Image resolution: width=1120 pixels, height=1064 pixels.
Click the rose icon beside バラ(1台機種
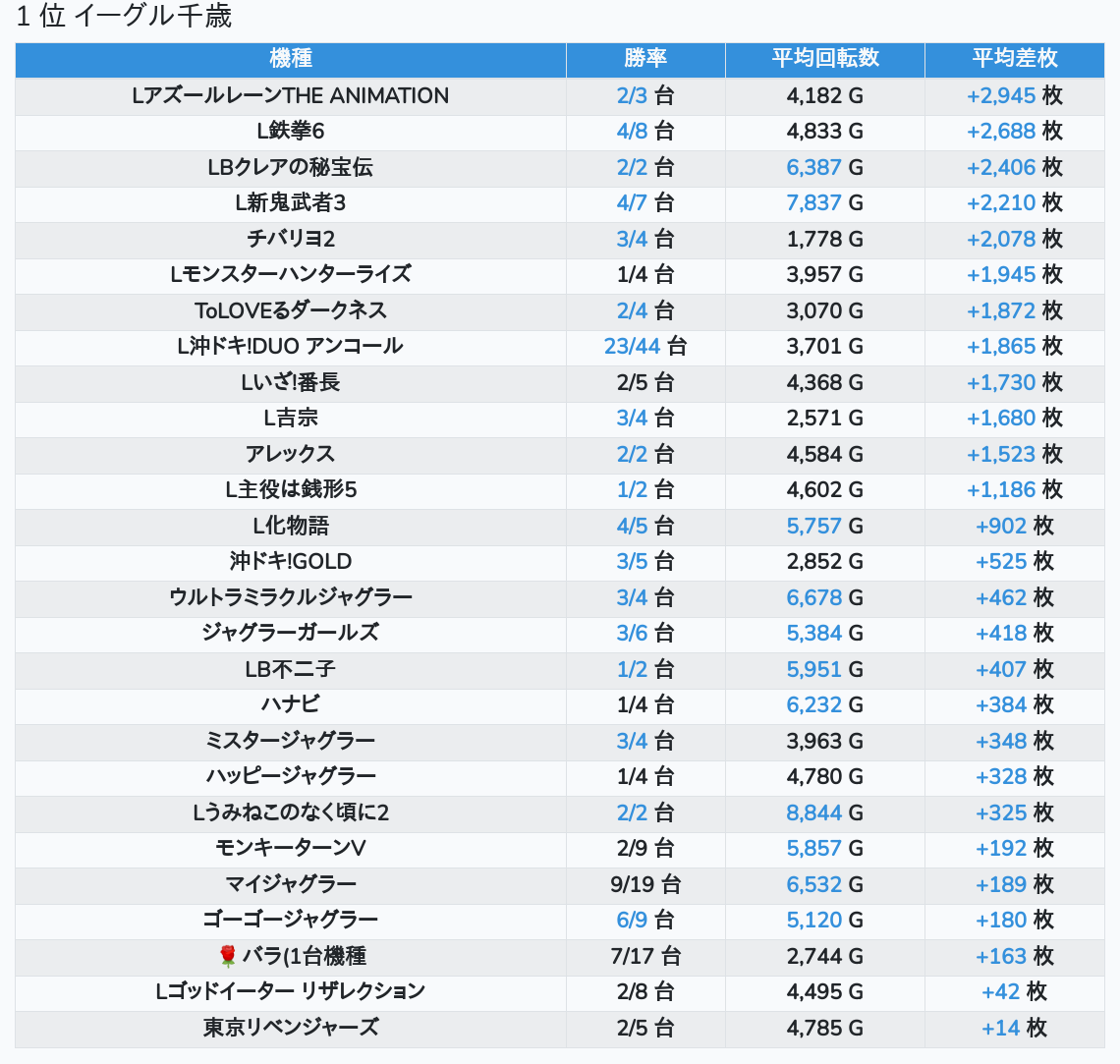[228, 956]
